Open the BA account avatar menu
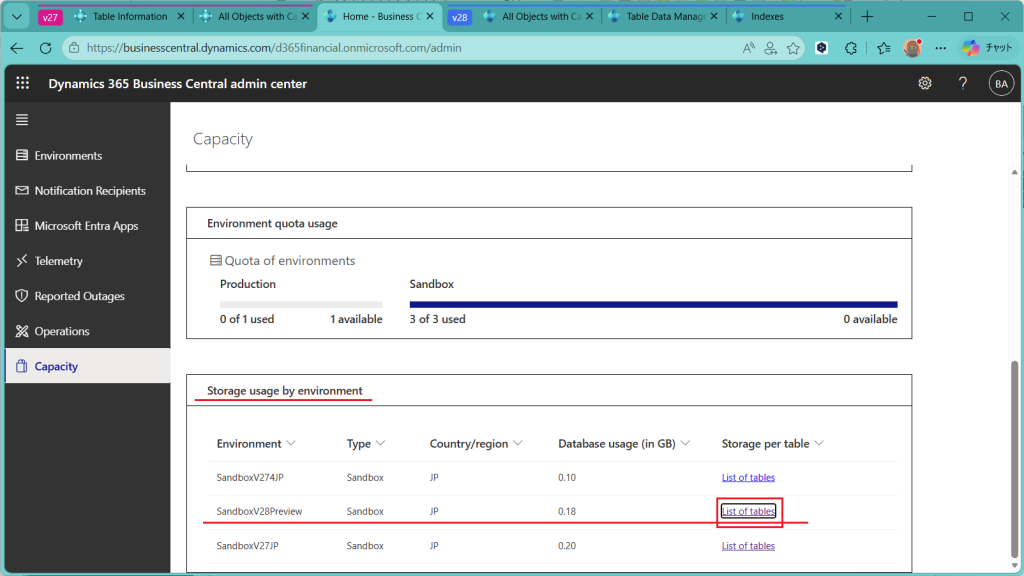This screenshot has height=576, width=1024. [1001, 84]
